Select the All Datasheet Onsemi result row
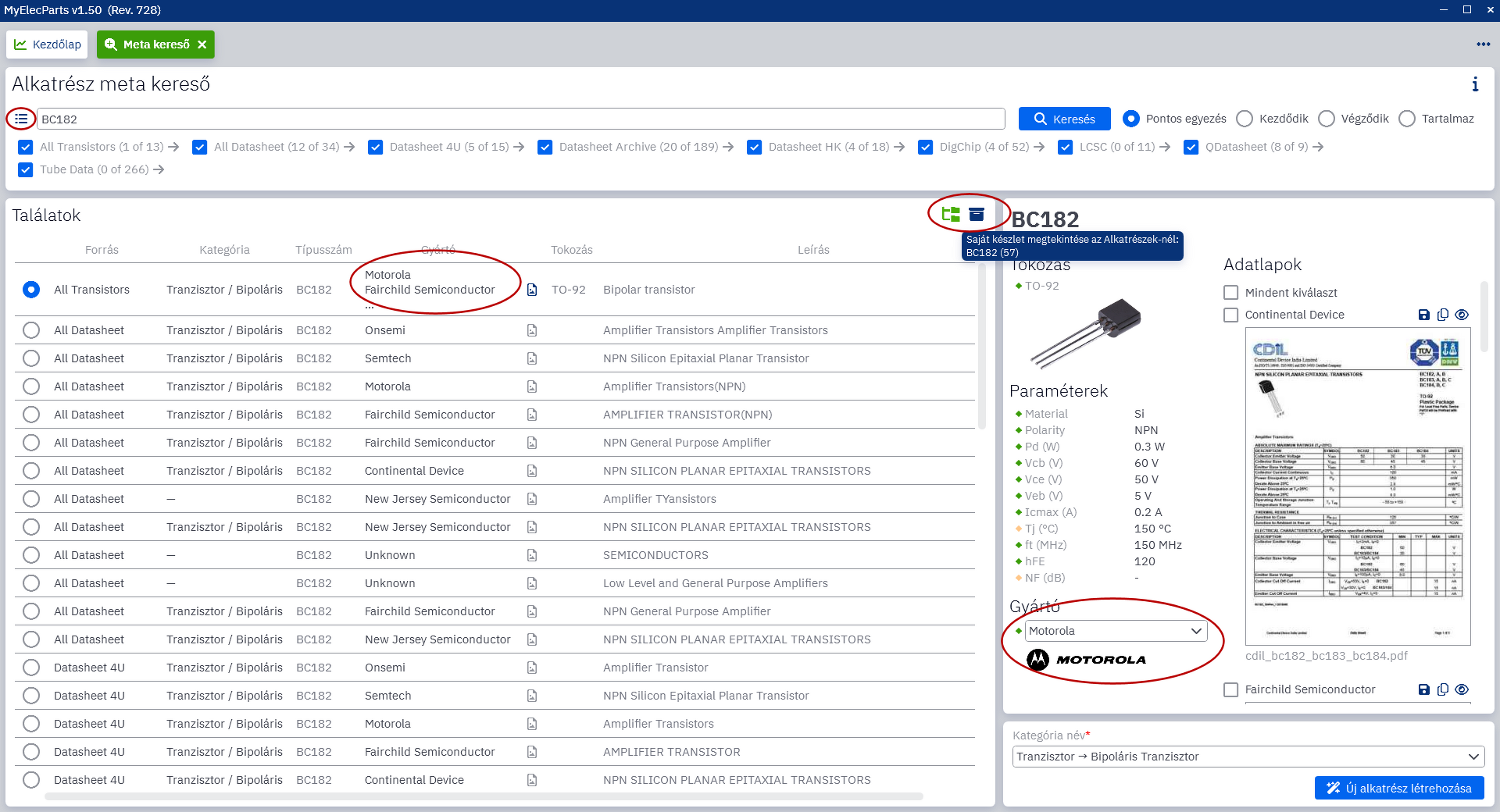 pyautogui.click(x=31, y=330)
